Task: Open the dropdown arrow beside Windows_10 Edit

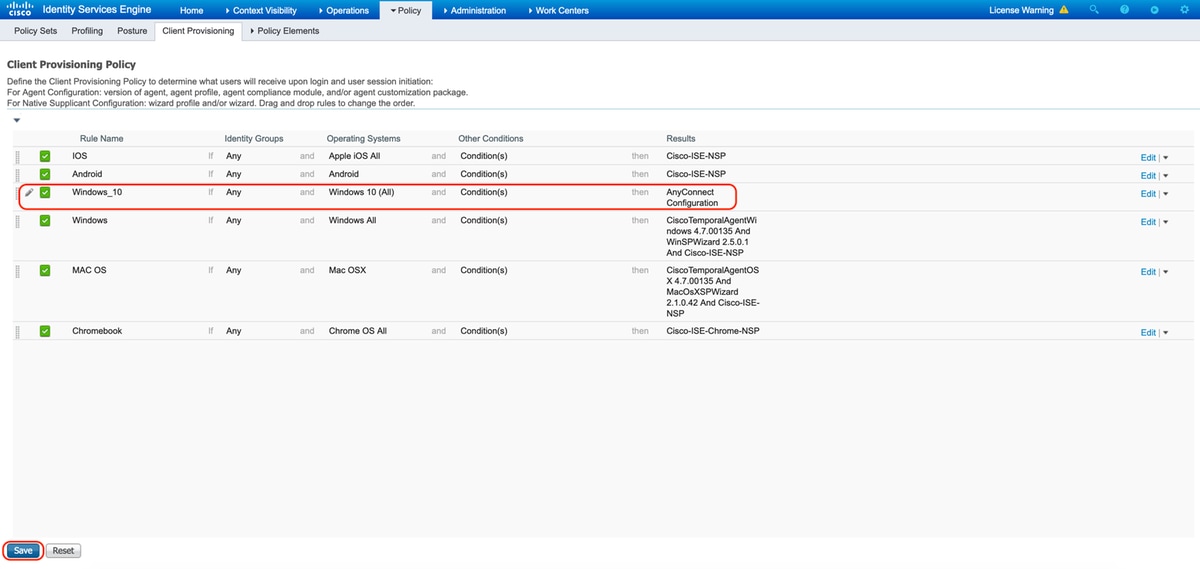Action: click(1165, 194)
